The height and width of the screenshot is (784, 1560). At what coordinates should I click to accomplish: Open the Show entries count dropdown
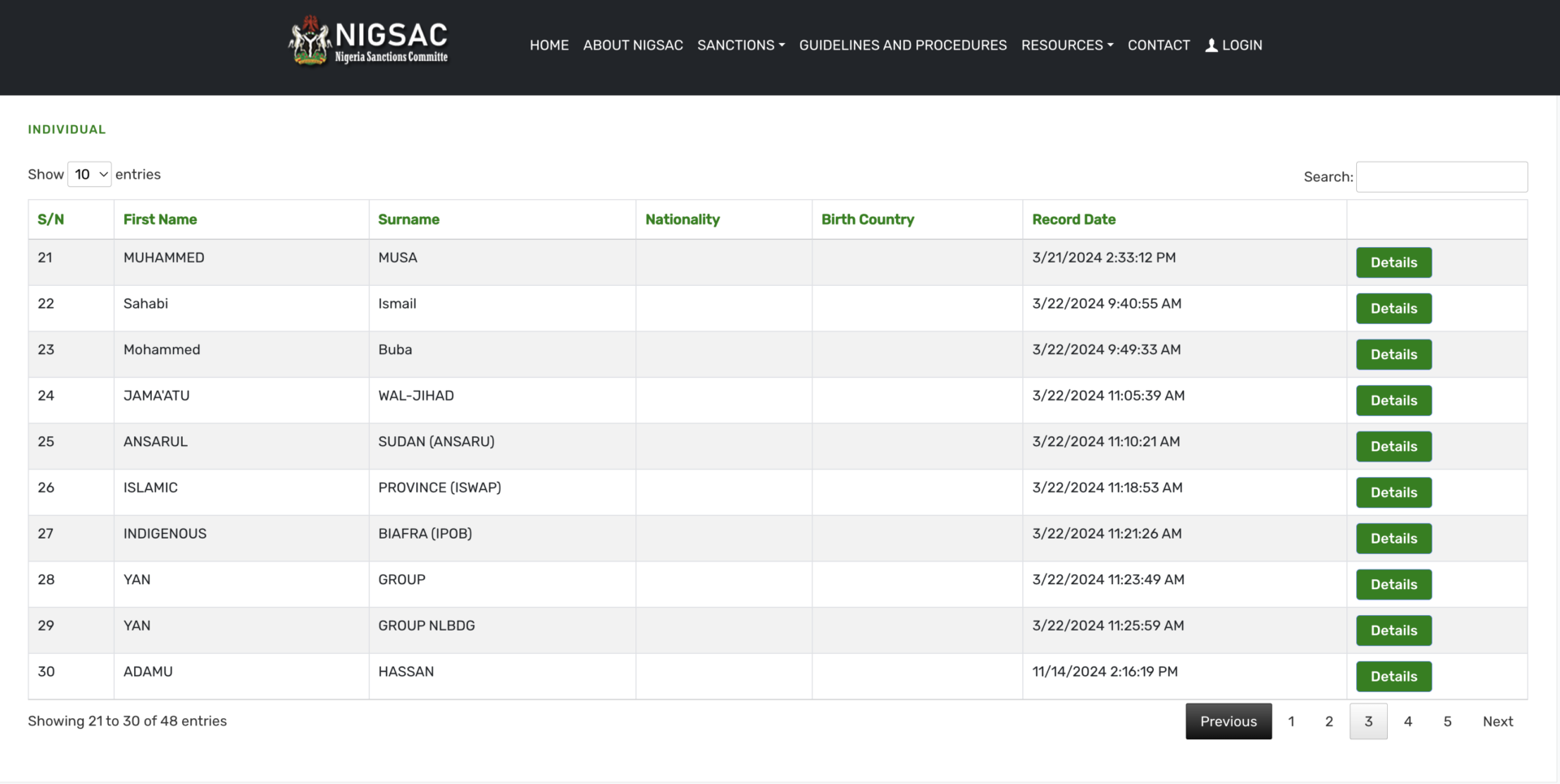(x=89, y=175)
